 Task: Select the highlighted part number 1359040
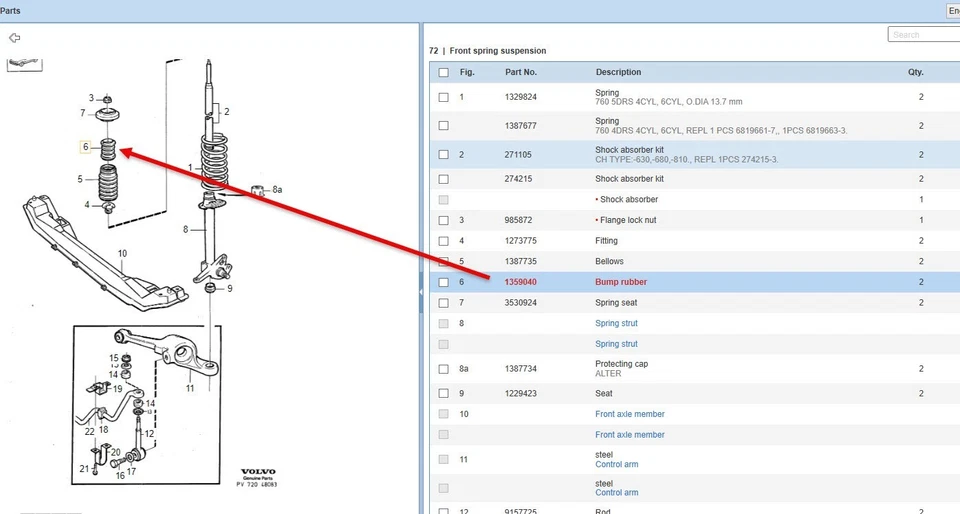[520, 282]
